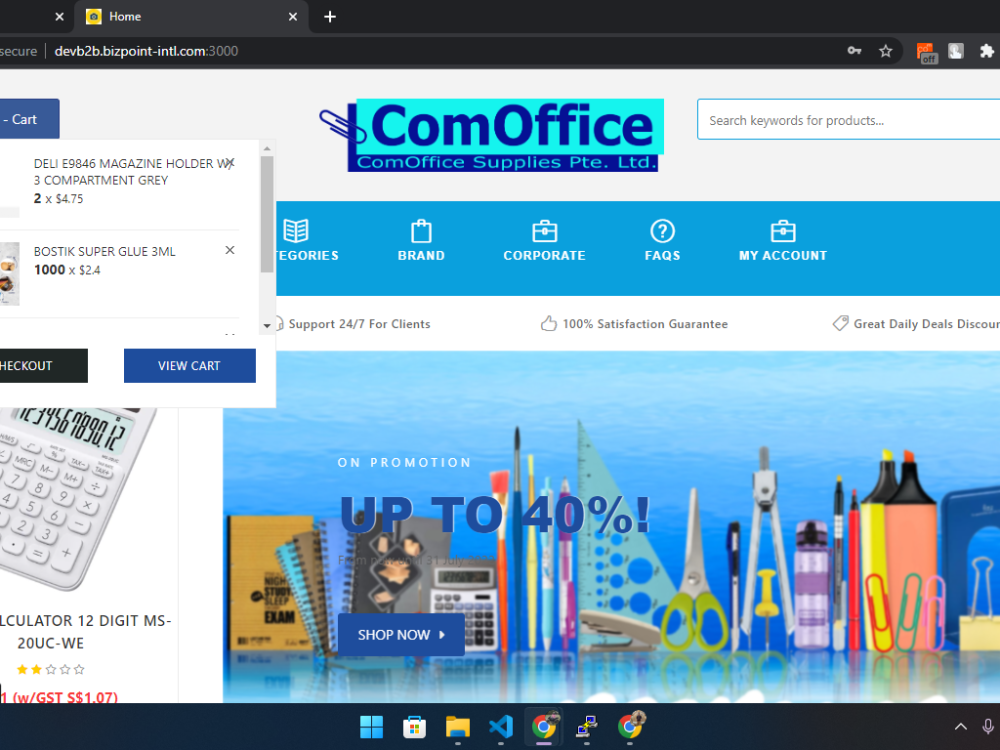Click in the product search keywords field

(x=848, y=119)
